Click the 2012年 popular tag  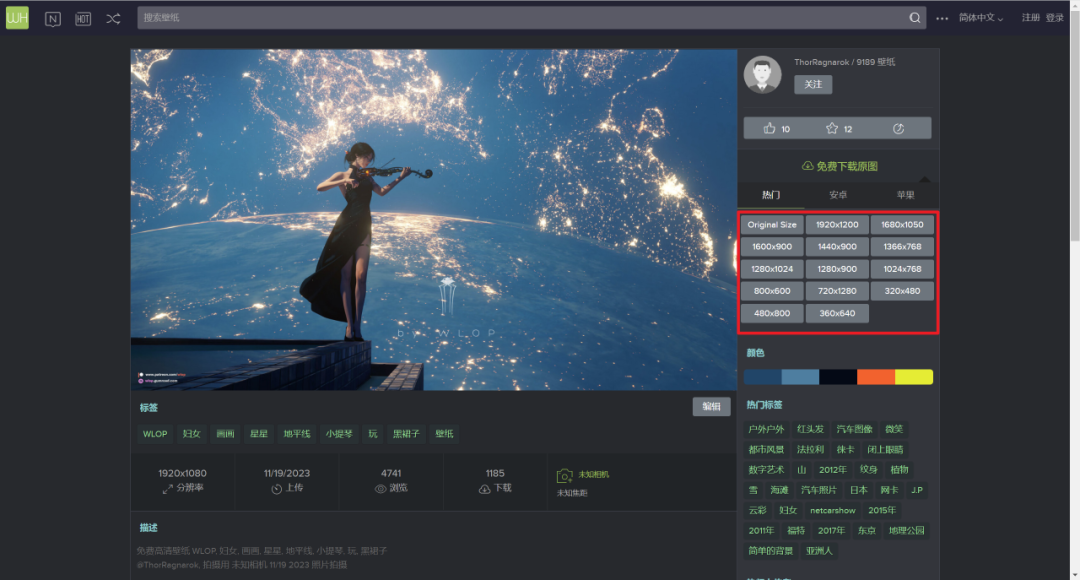coord(832,470)
